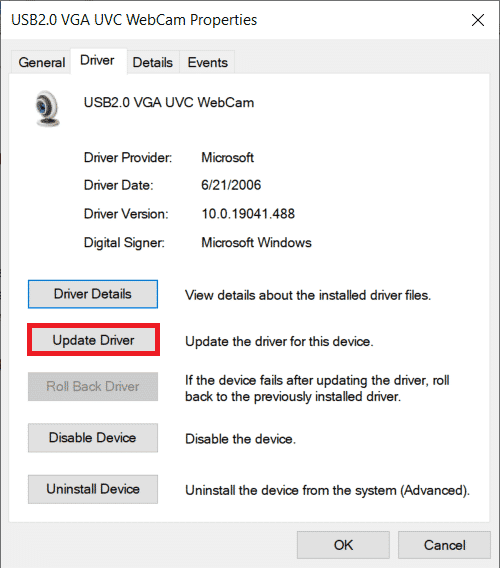Click the Microsoft driver provider value

pos(228,158)
